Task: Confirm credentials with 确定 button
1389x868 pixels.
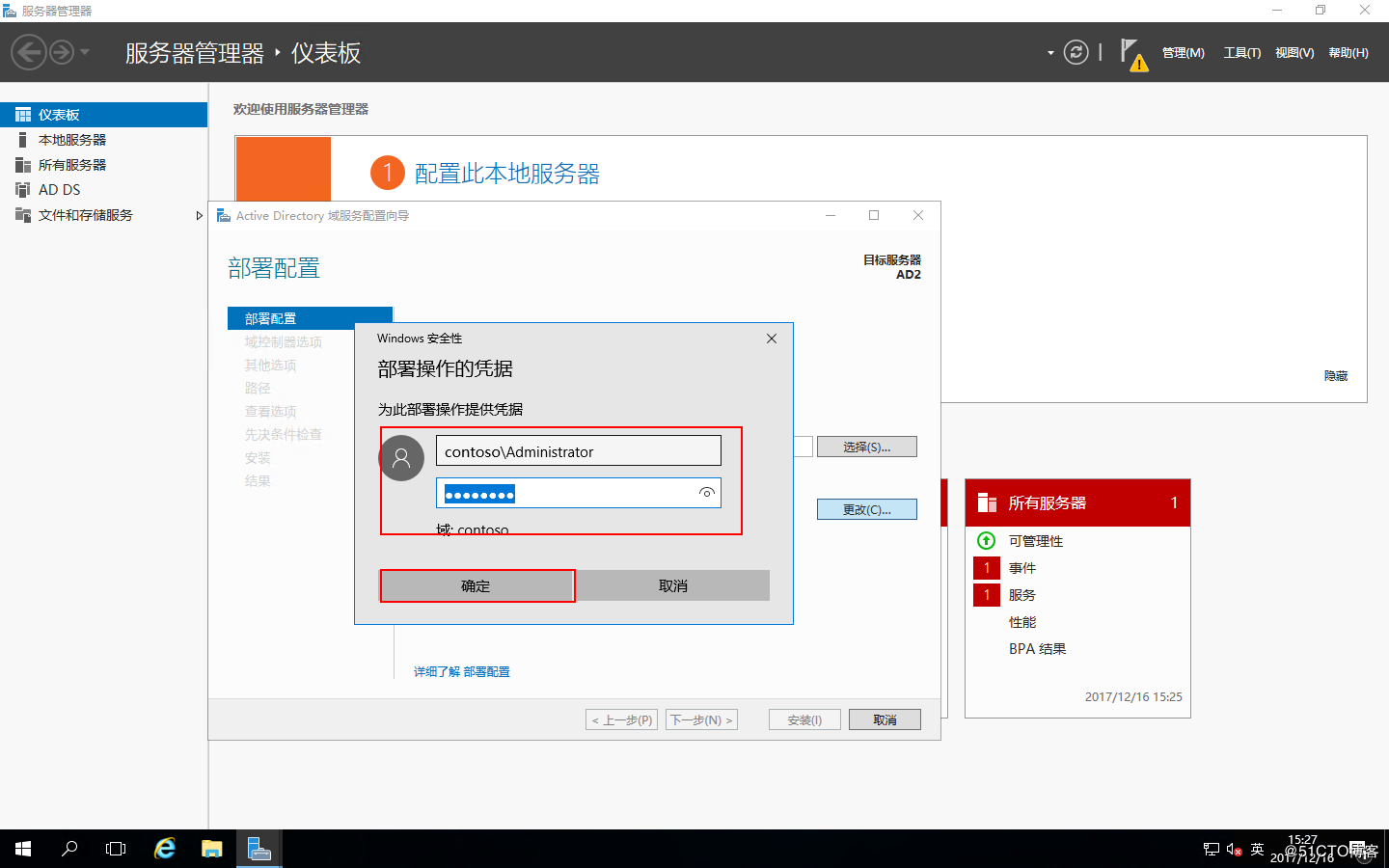Action: [x=477, y=585]
